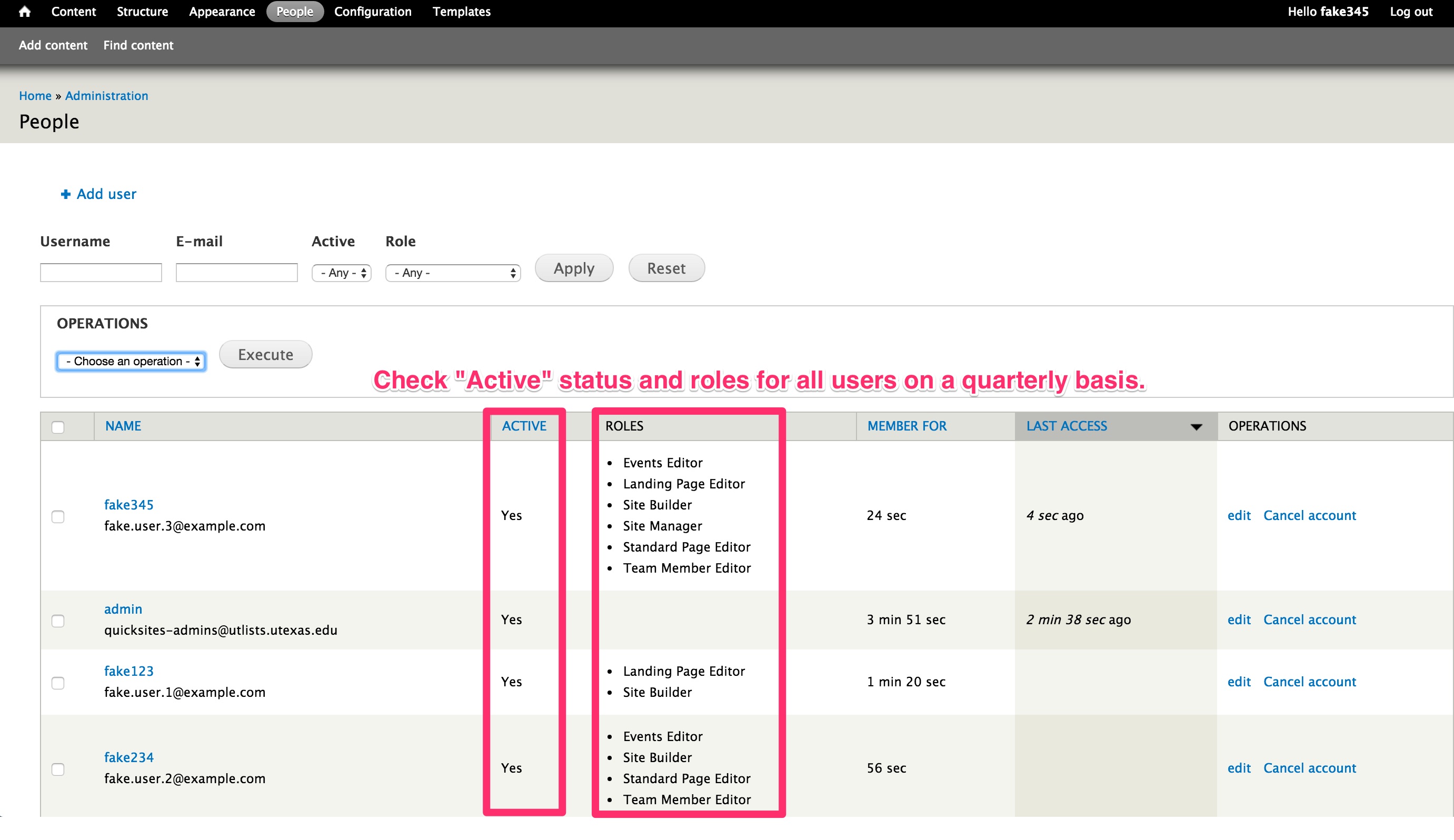Open the Configuration menu

click(373, 12)
